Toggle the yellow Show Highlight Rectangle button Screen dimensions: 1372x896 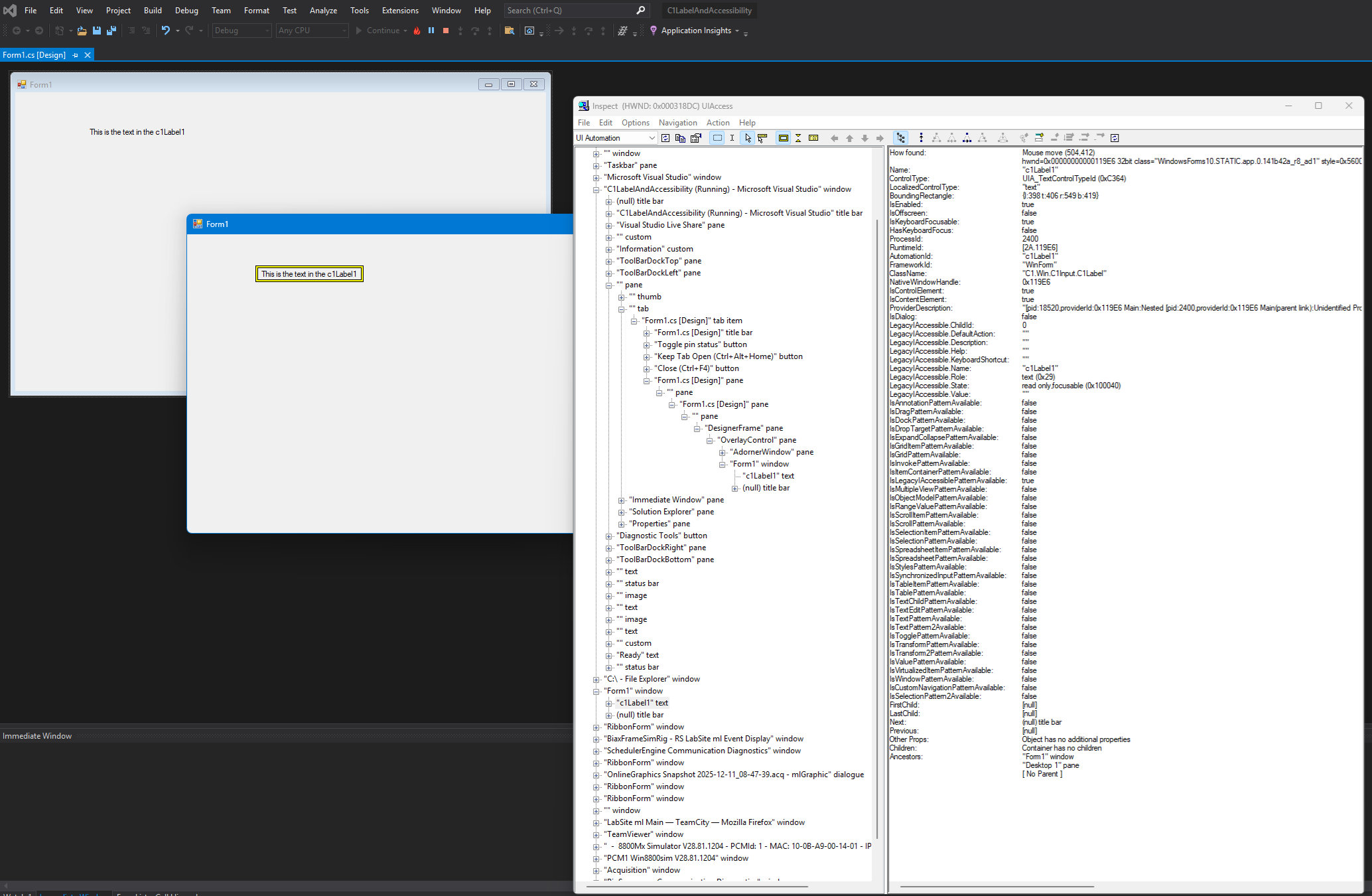click(x=783, y=138)
